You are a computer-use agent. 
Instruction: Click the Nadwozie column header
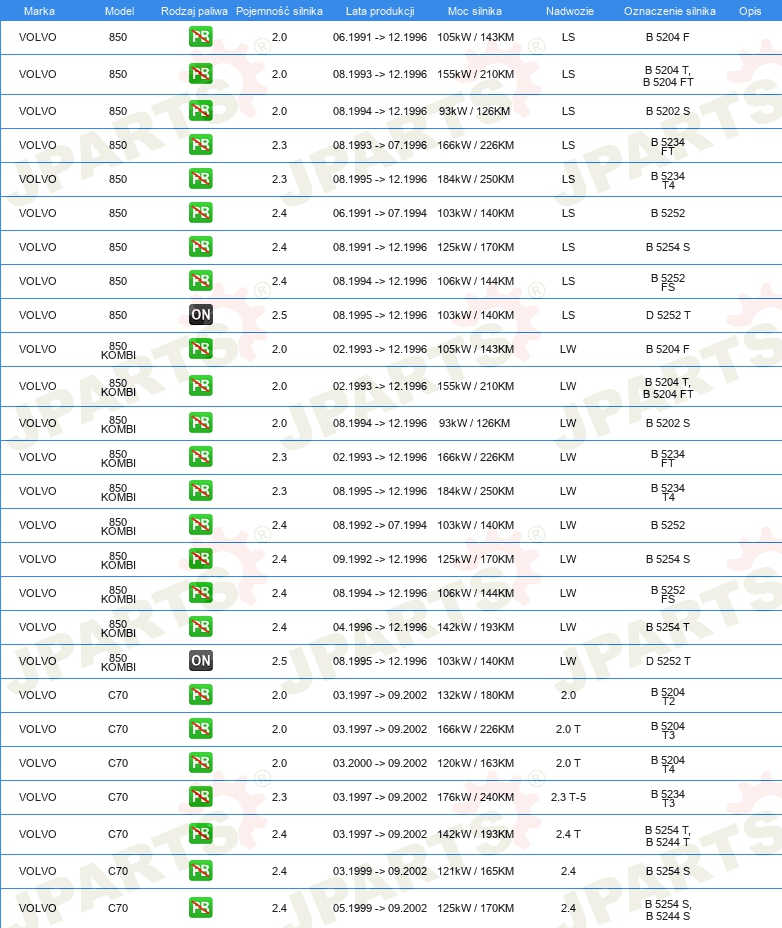[x=569, y=11]
